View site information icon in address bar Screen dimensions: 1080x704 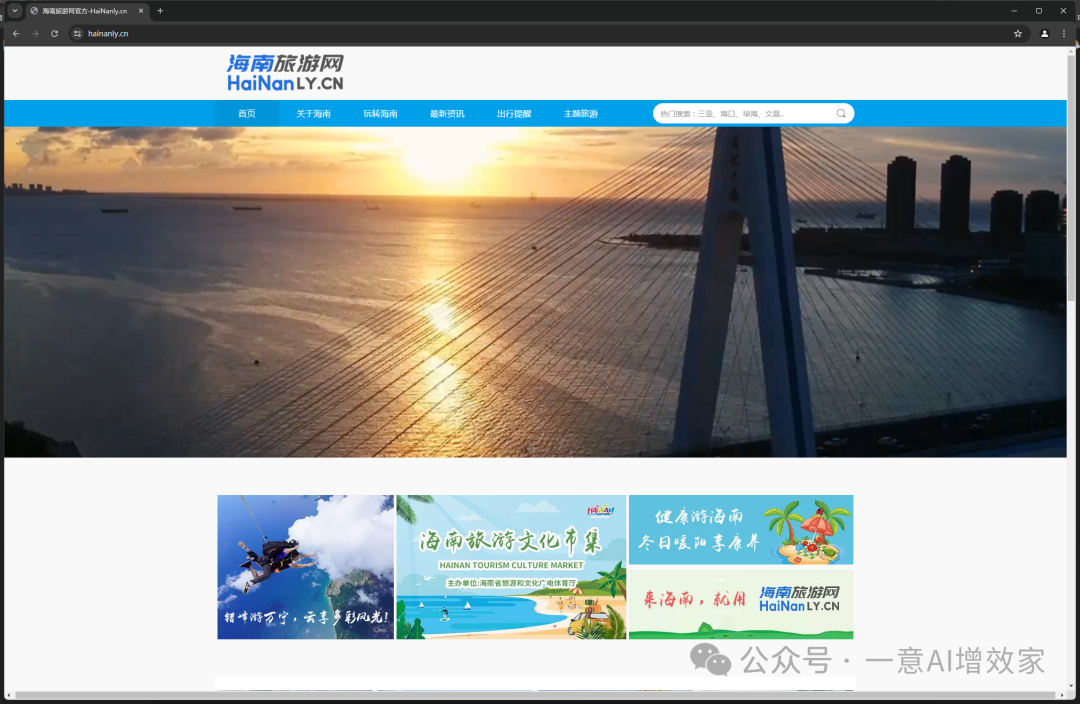tap(78, 33)
